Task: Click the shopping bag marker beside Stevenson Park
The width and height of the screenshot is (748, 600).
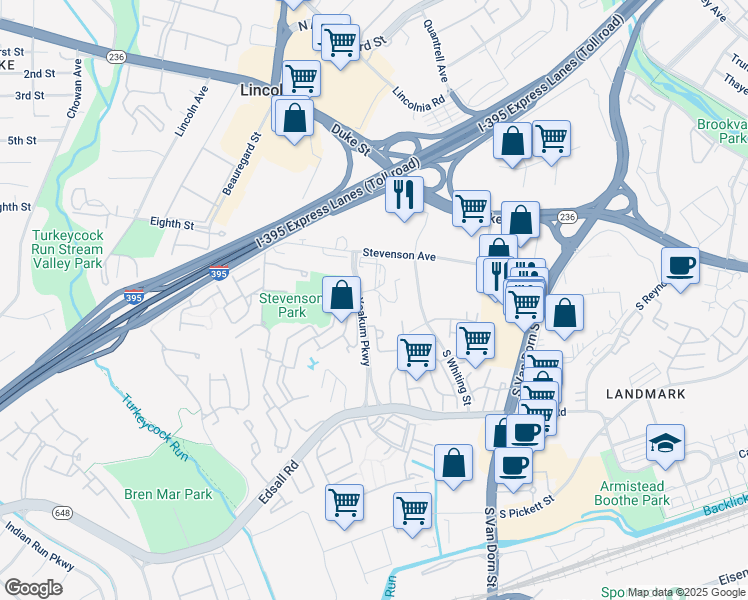Action: coord(341,295)
